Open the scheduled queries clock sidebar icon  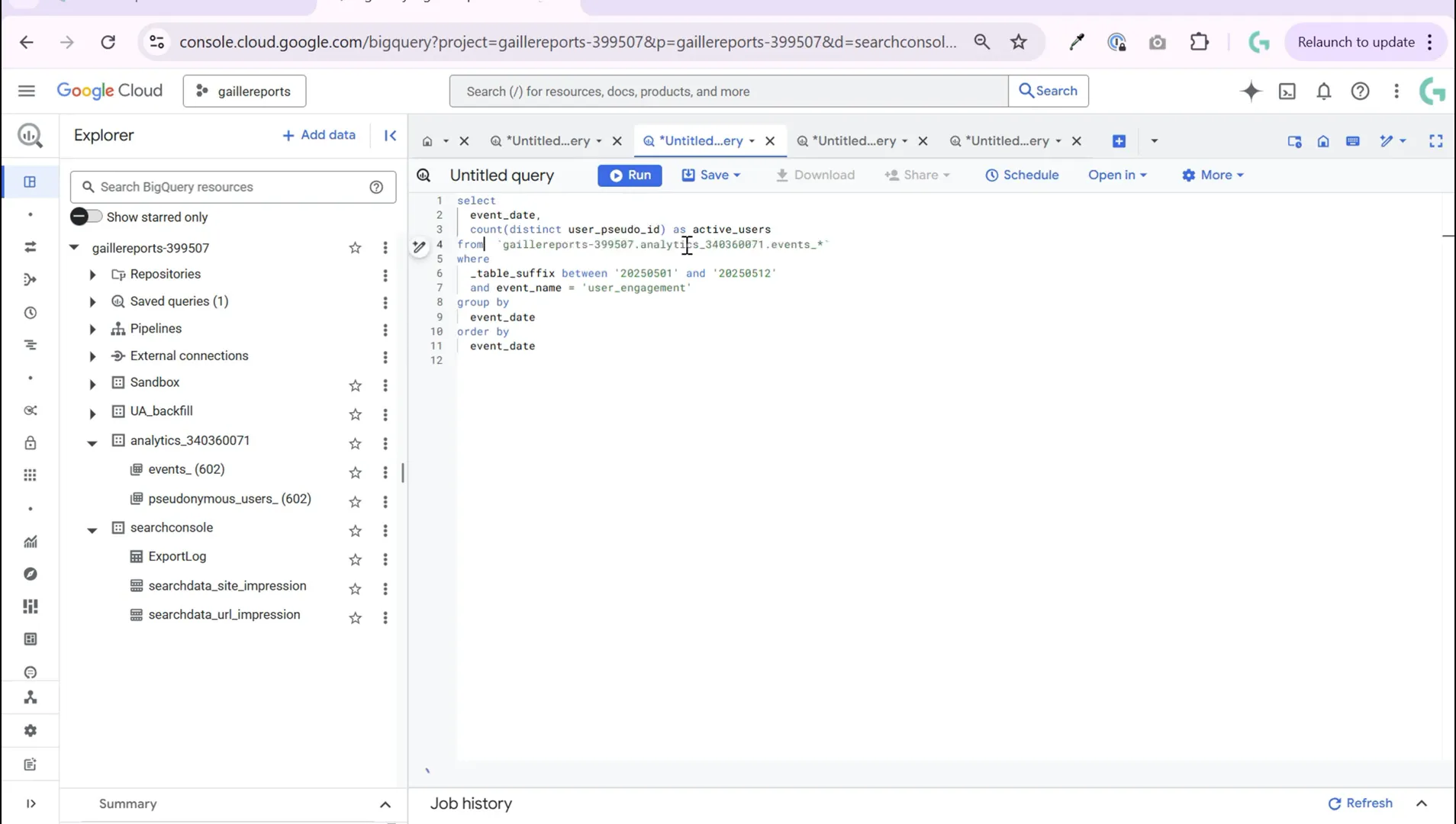(30, 313)
